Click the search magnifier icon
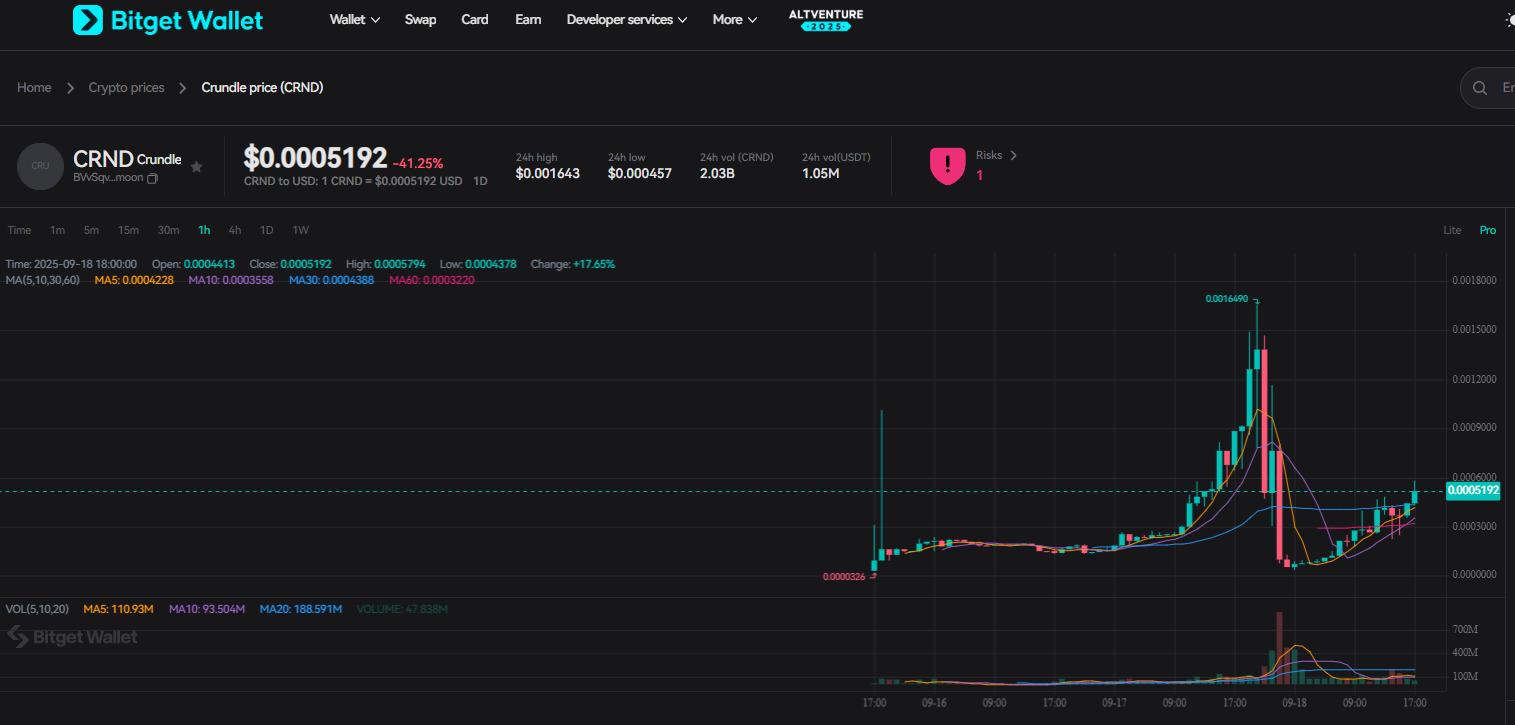This screenshot has width=1515, height=725. (1480, 88)
